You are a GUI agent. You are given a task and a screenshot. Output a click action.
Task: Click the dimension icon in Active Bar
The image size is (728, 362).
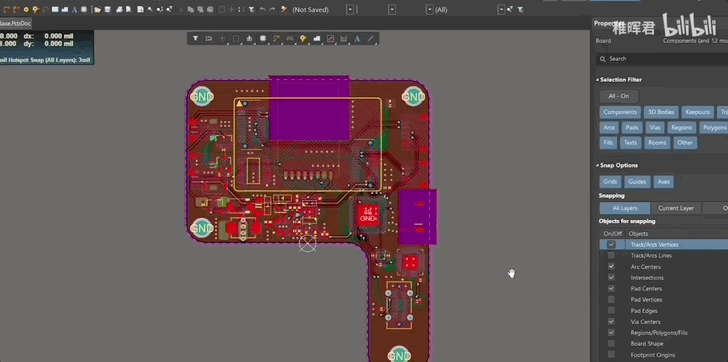[x=344, y=39]
